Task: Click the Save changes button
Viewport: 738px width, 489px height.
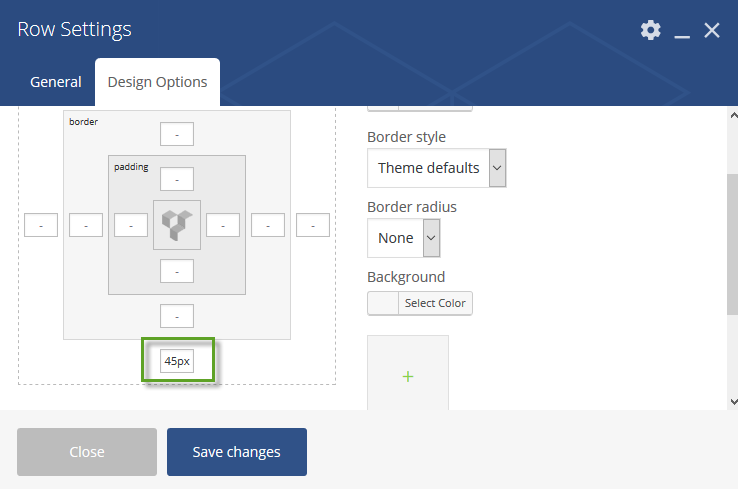Action: coord(237,452)
